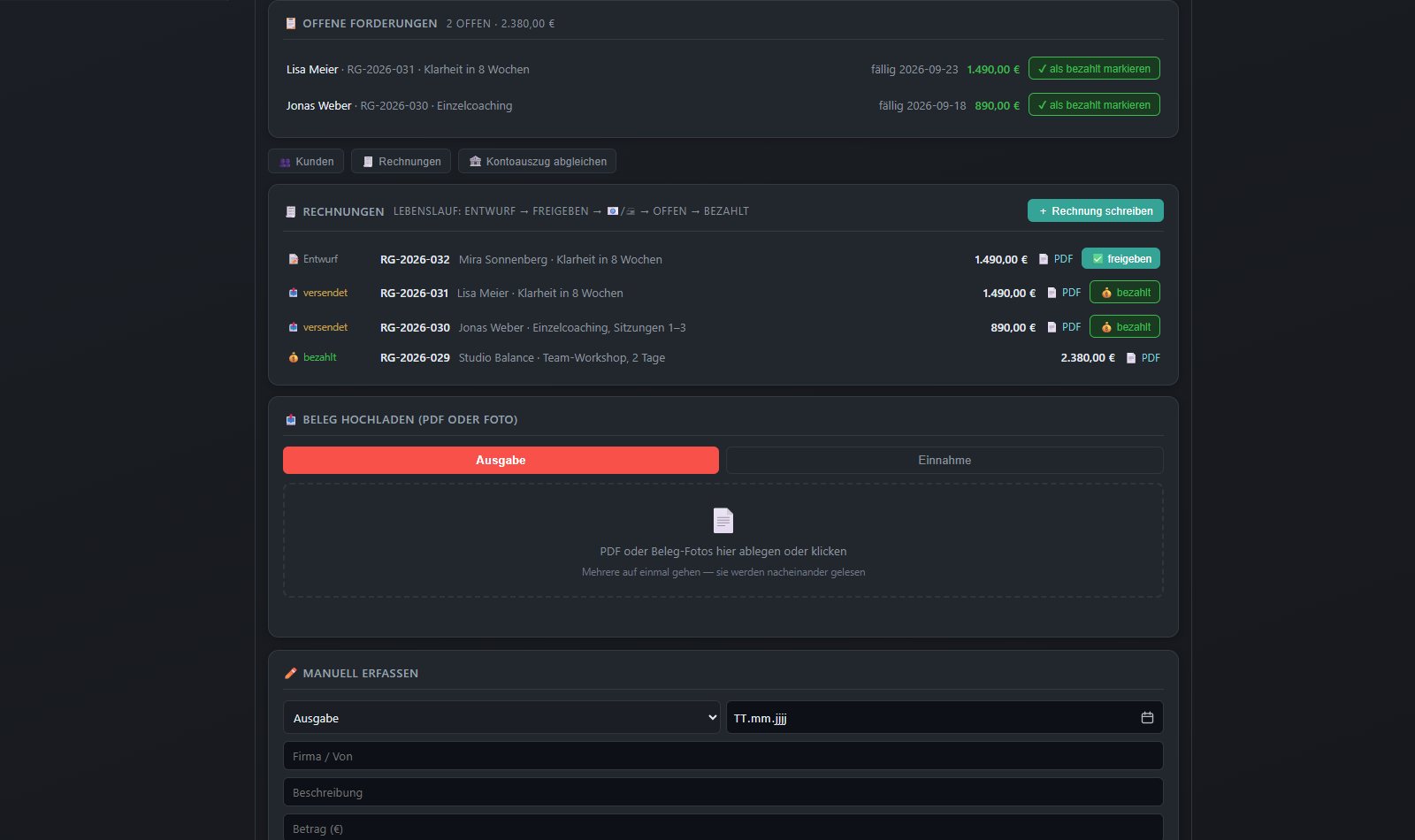Viewport: 1415px width, 840px height.
Task: Open the calendar date picker icon
Action: [x=1147, y=718]
